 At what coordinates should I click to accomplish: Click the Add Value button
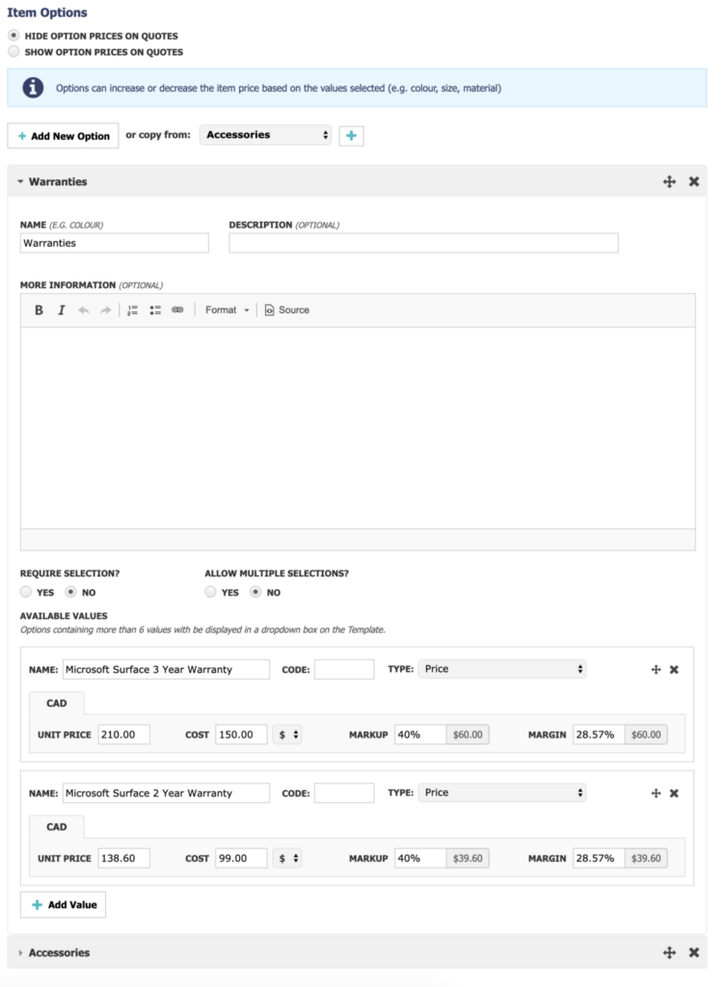(63, 904)
